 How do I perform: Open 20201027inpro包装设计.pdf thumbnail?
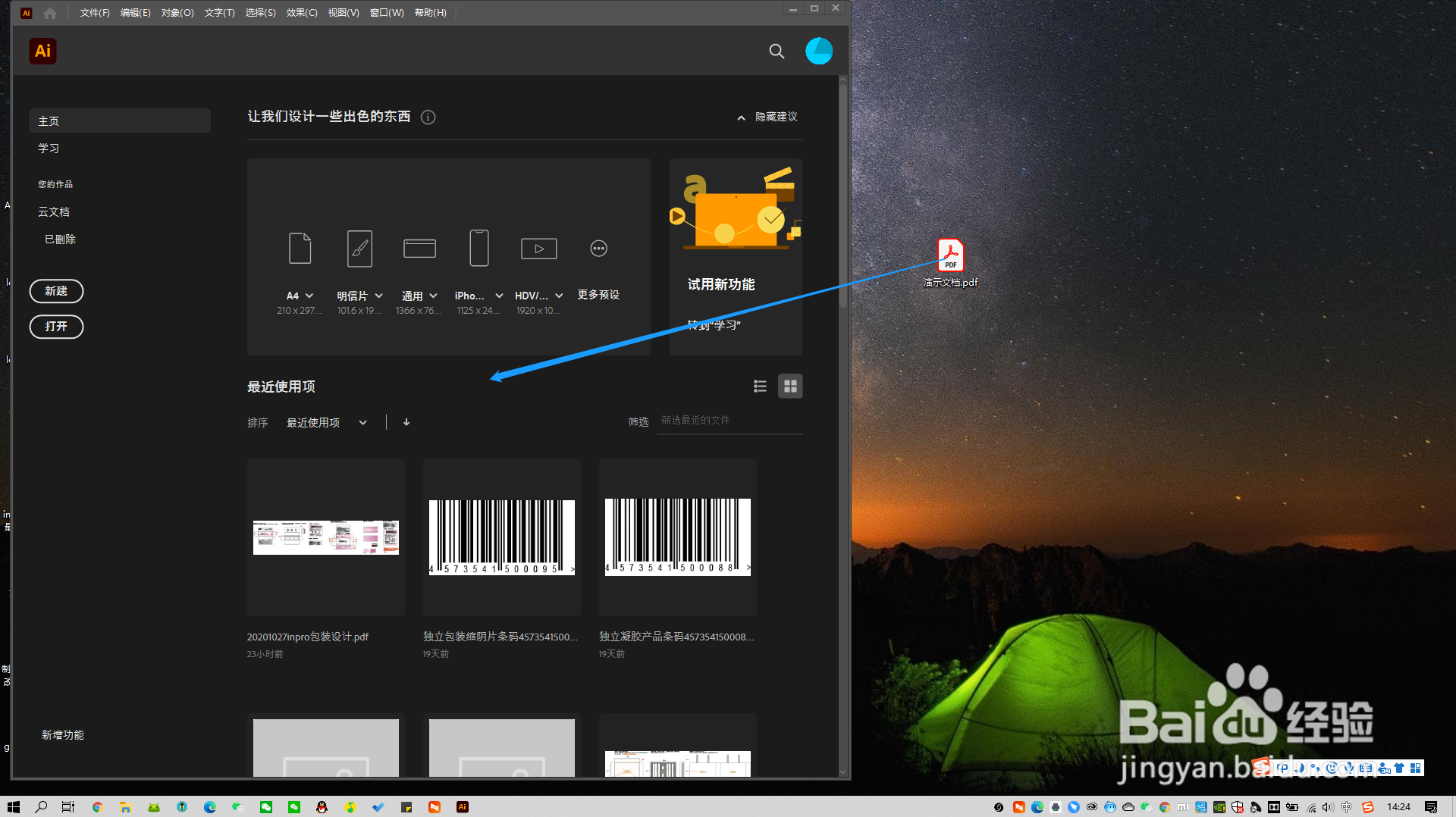tap(326, 537)
